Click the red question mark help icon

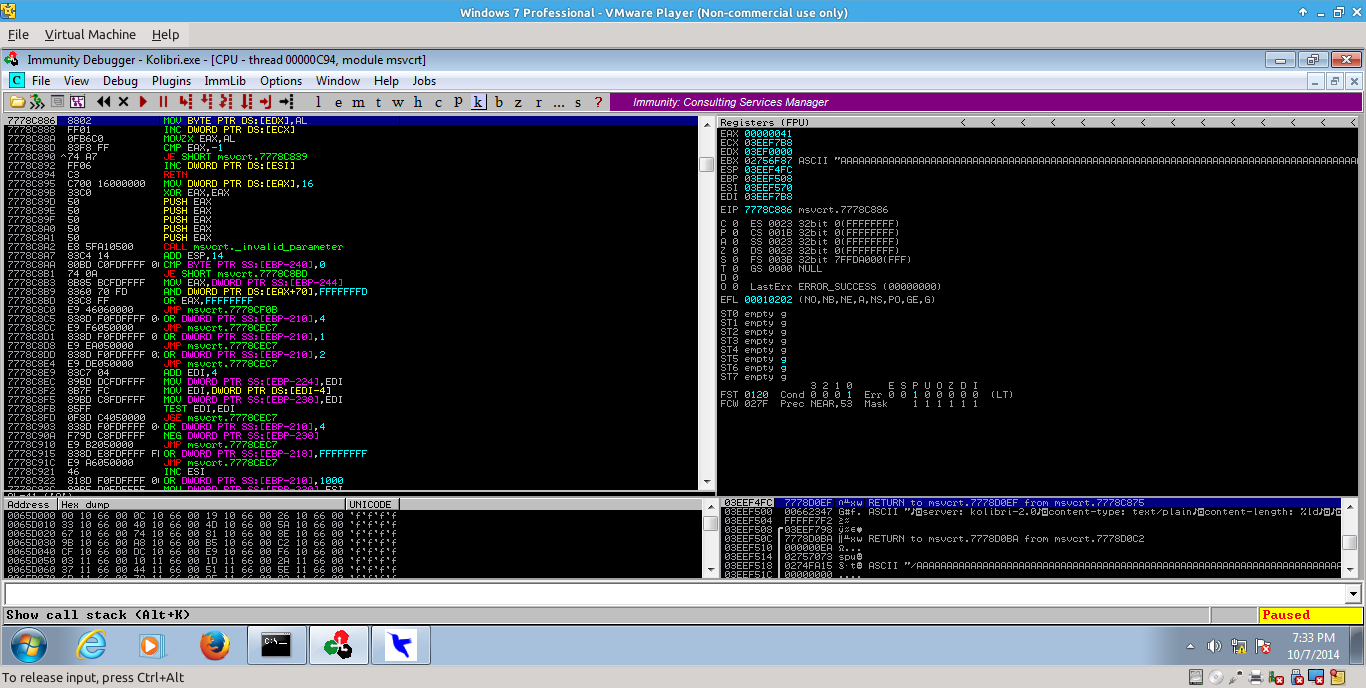click(x=598, y=102)
